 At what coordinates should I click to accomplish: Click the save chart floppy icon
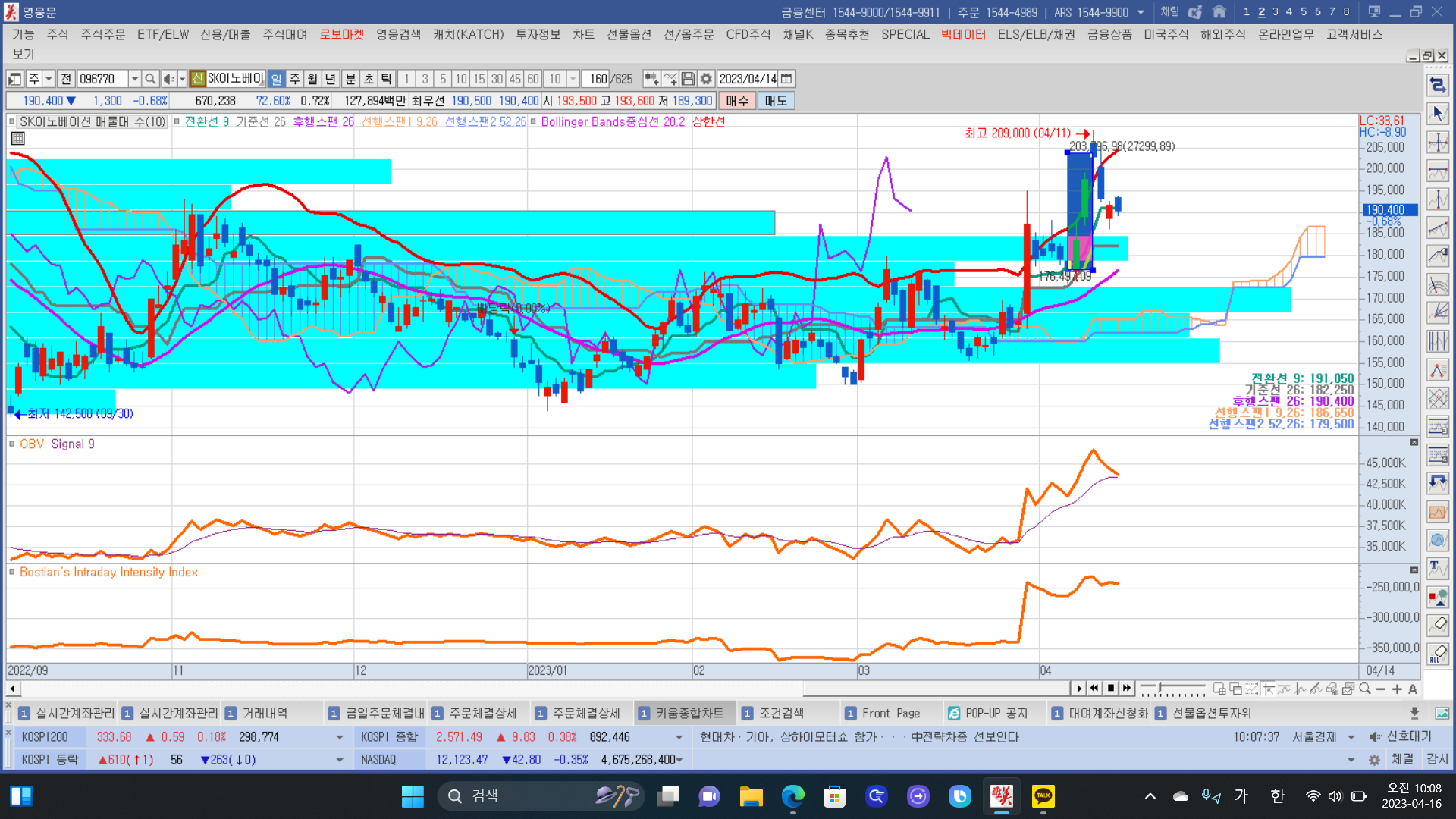tap(688, 79)
